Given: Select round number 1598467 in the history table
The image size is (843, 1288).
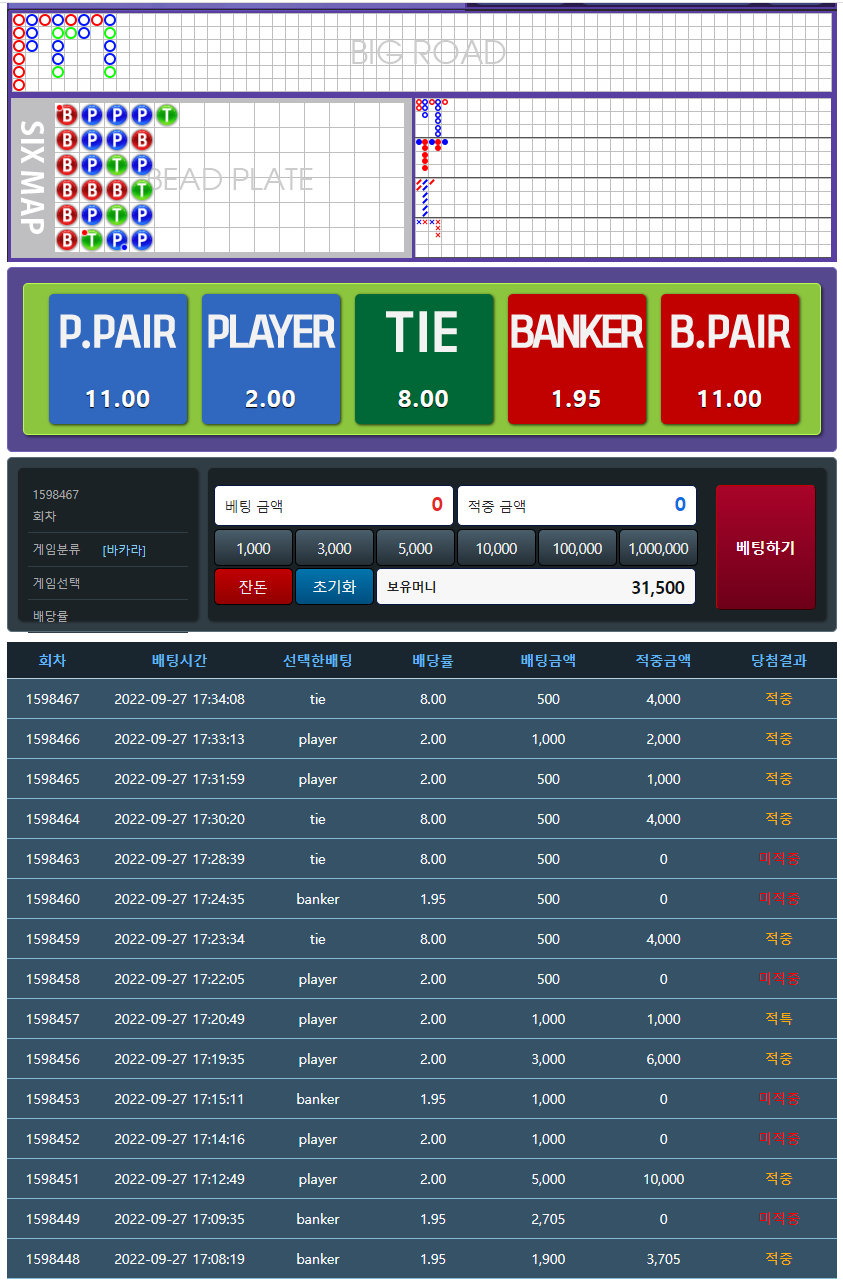Looking at the screenshot, I should 53,699.
